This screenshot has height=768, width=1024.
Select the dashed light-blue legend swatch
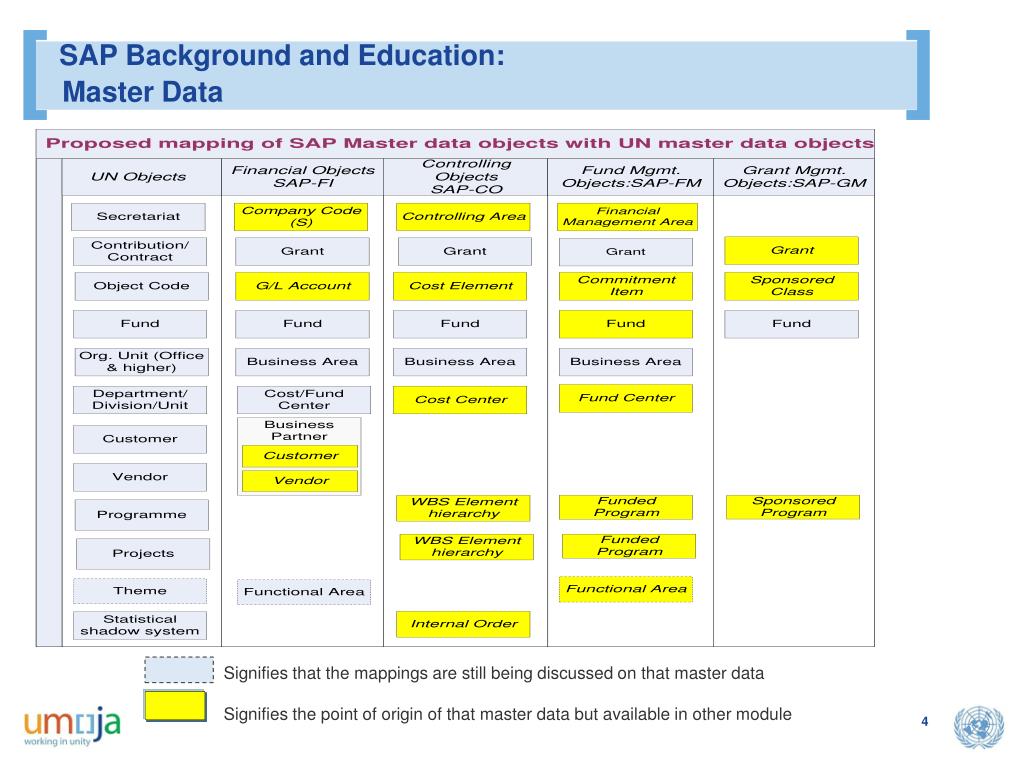point(179,670)
